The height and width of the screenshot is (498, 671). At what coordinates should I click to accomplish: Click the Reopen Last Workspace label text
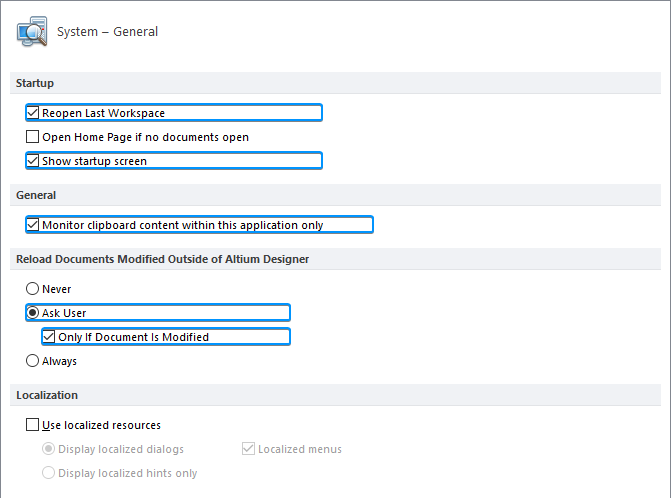pyautogui.click(x=103, y=113)
